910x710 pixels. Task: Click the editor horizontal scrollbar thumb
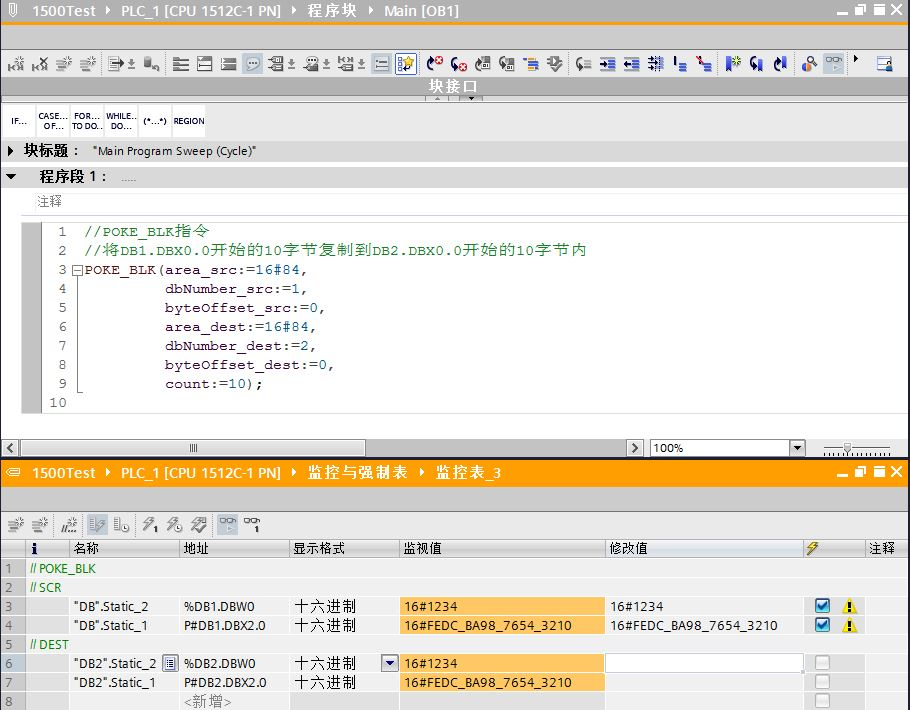tap(193, 448)
